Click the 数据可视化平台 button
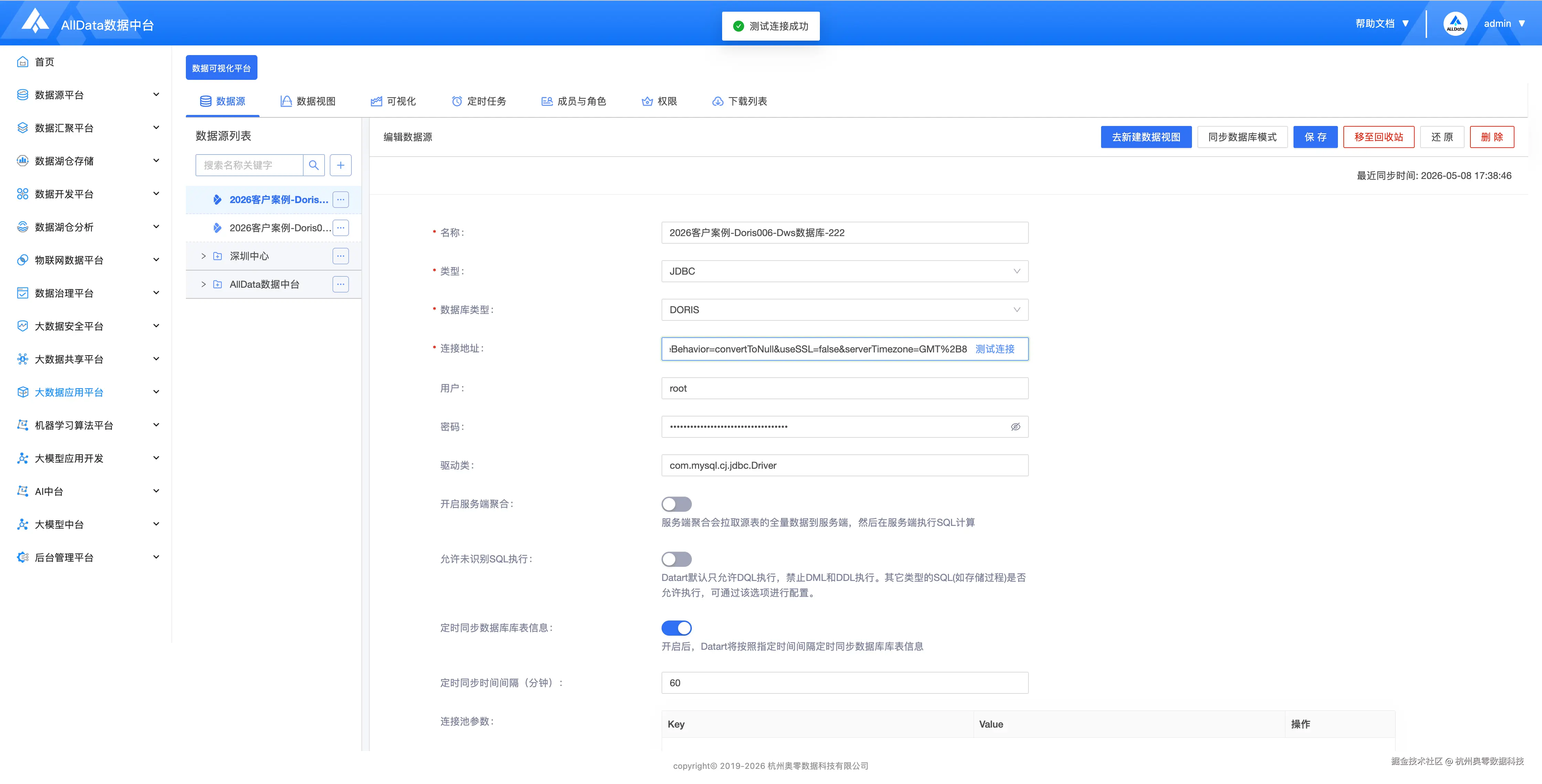 tap(221, 67)
